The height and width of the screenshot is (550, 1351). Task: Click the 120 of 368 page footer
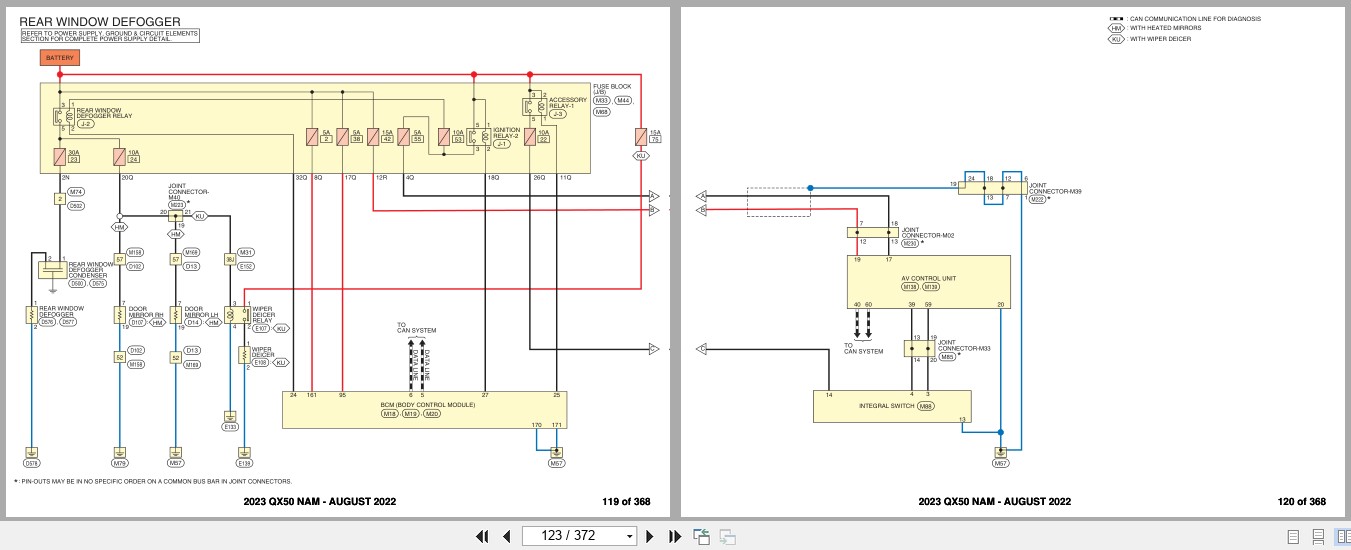1301,502
